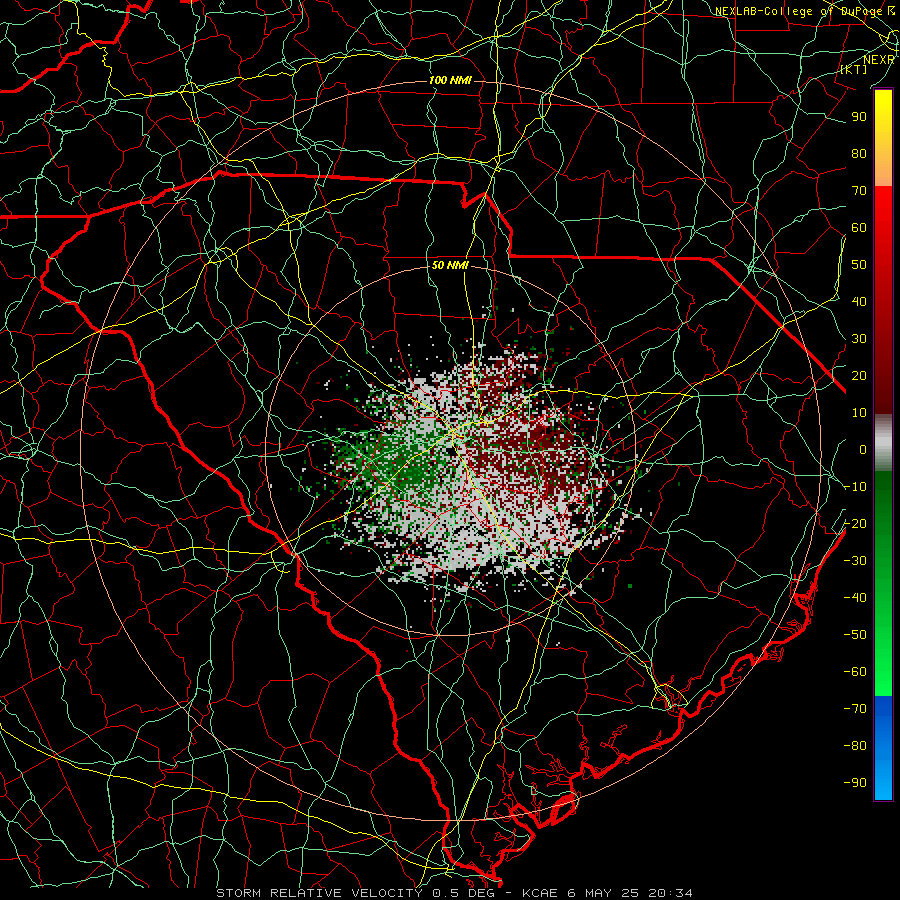Select the 40 value on velocity scale

pos(859,301)
